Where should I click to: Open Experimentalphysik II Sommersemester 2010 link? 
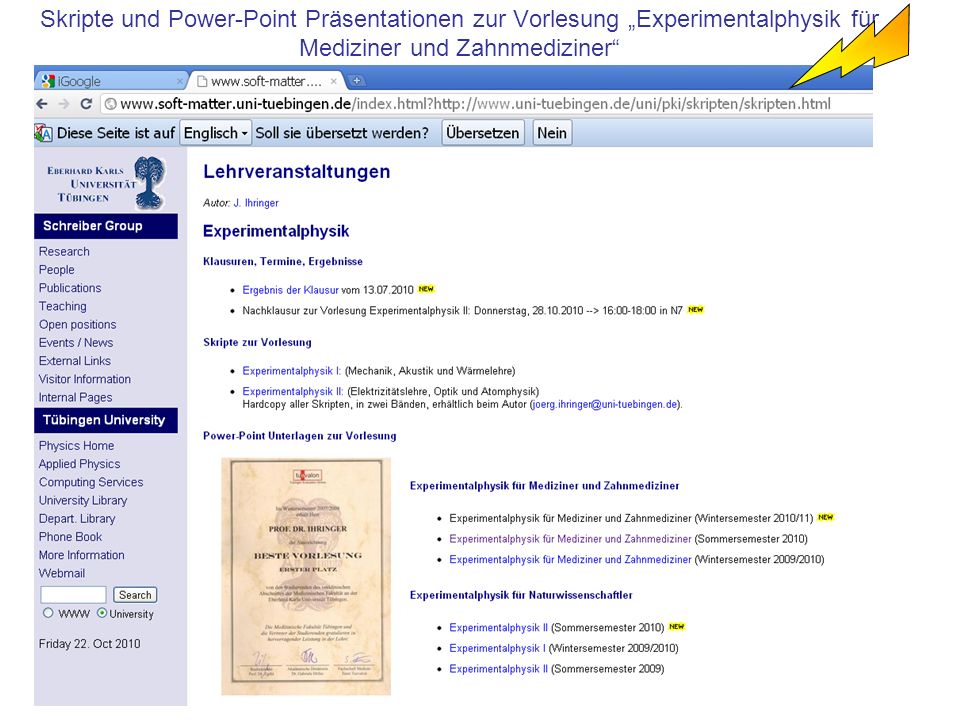(x=498, y=628)
